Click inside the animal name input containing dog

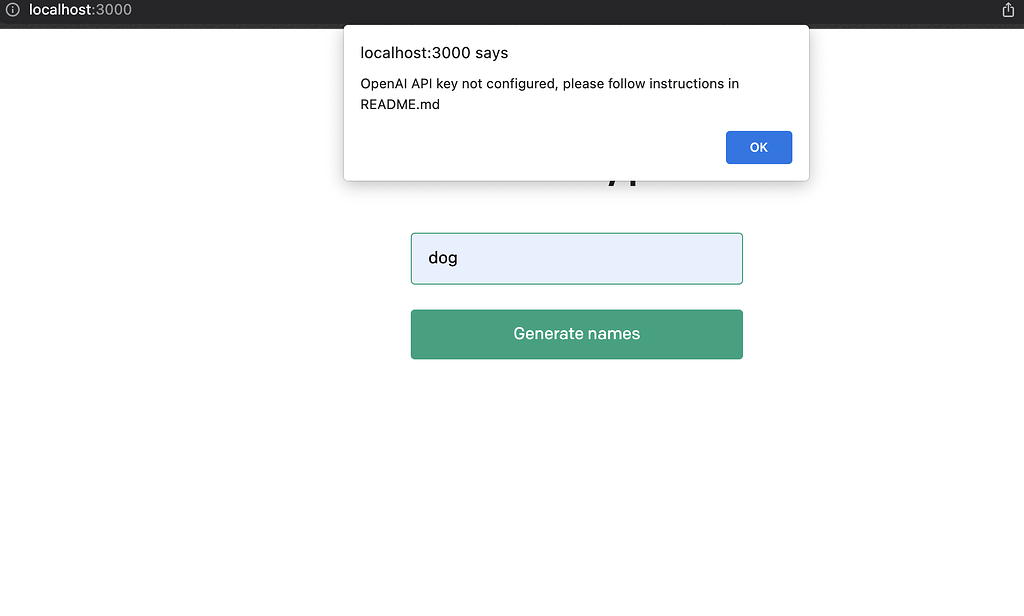click(x=576, y=258)
